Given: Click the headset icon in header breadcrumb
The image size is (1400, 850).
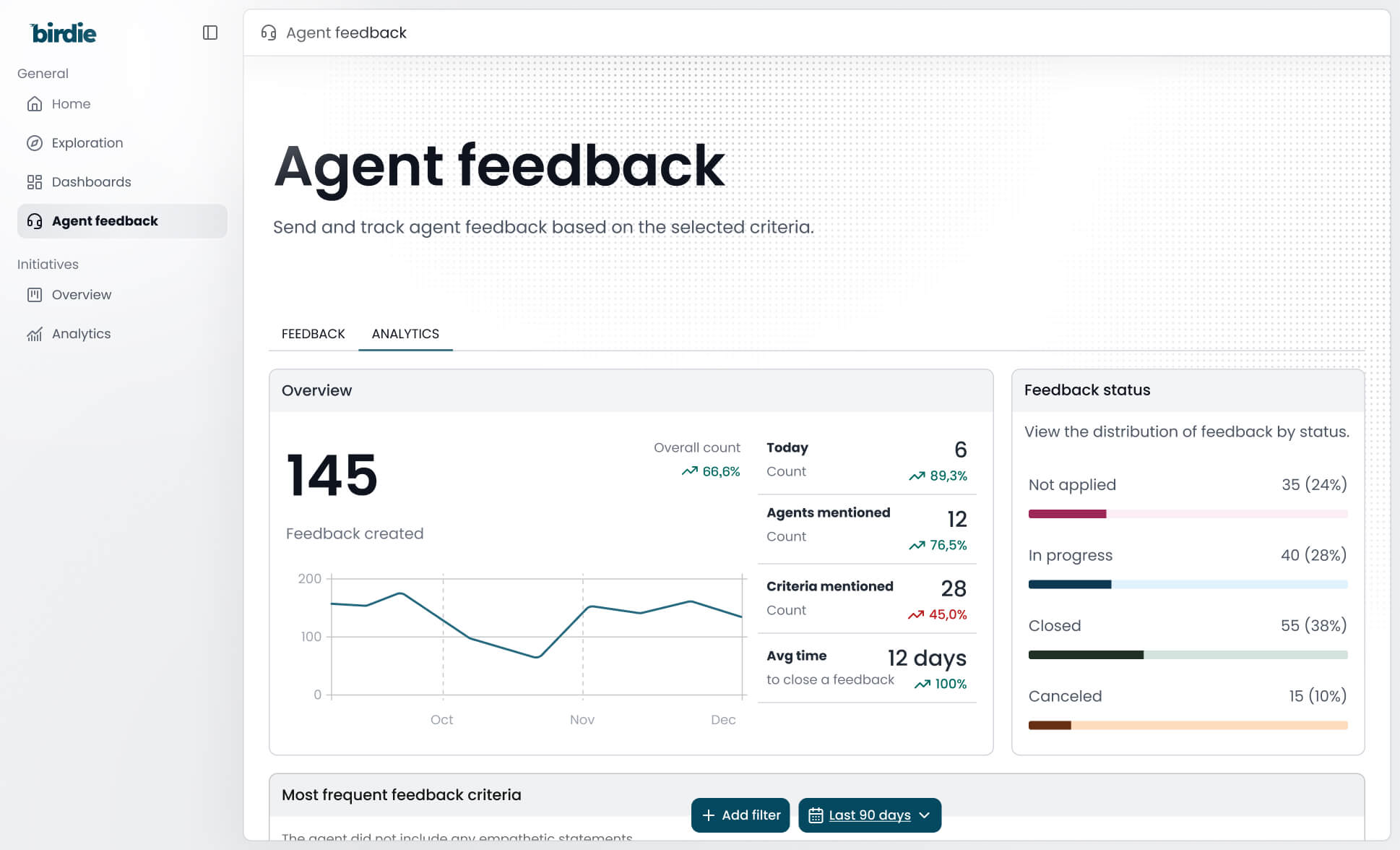Looking at the screenshot, I should coord(269,33).
